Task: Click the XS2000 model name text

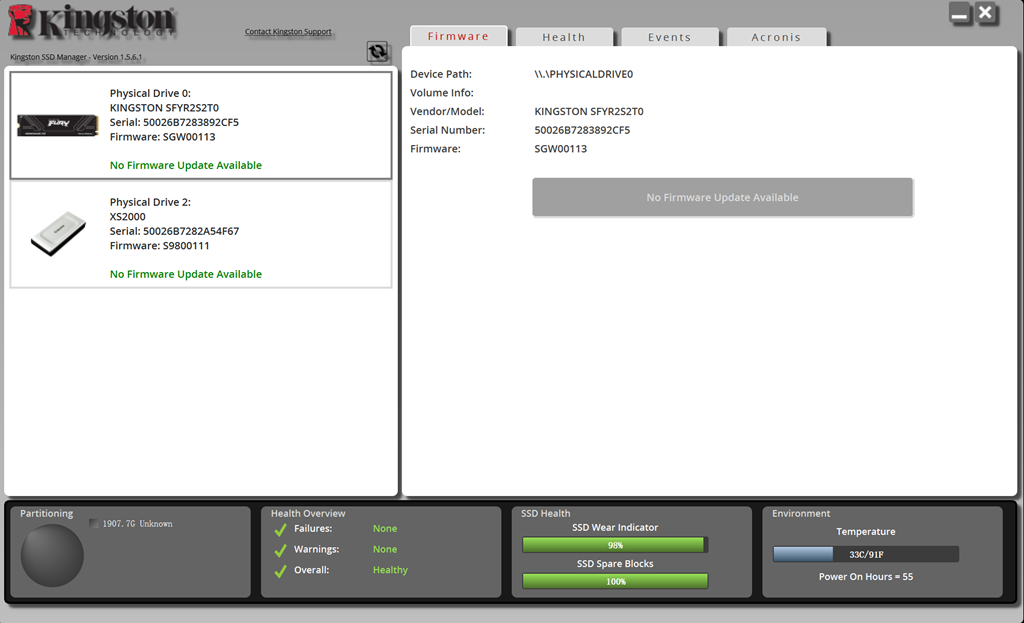Action: pos(127,217)
